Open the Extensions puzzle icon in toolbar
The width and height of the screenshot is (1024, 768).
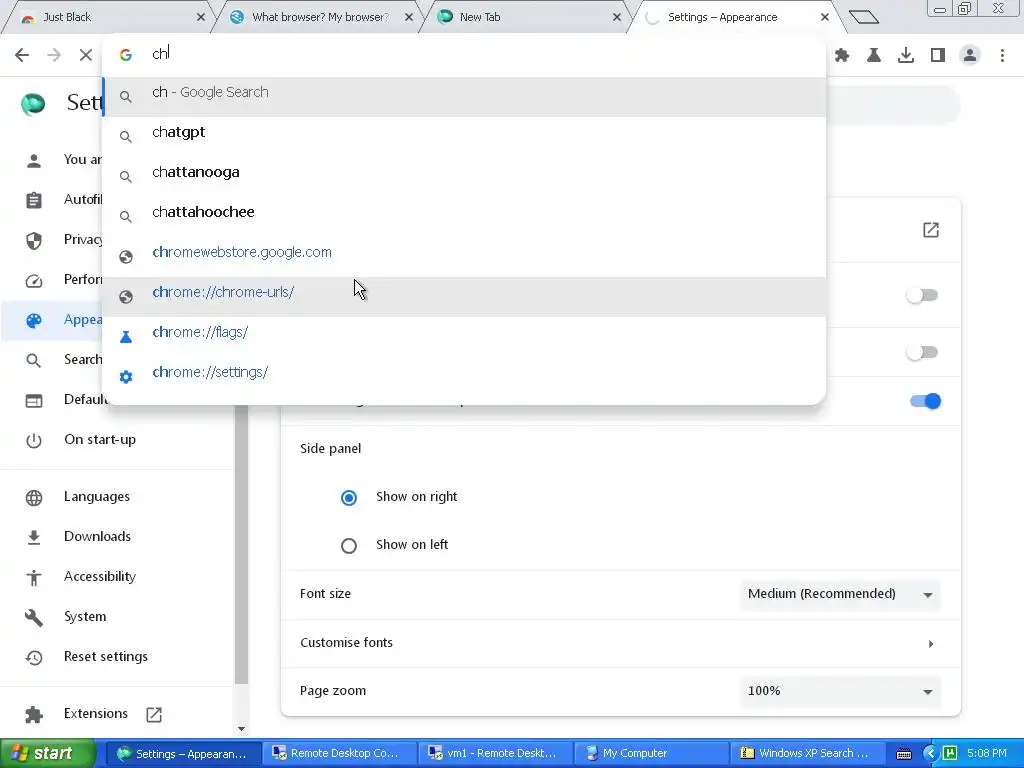point(842,56)
